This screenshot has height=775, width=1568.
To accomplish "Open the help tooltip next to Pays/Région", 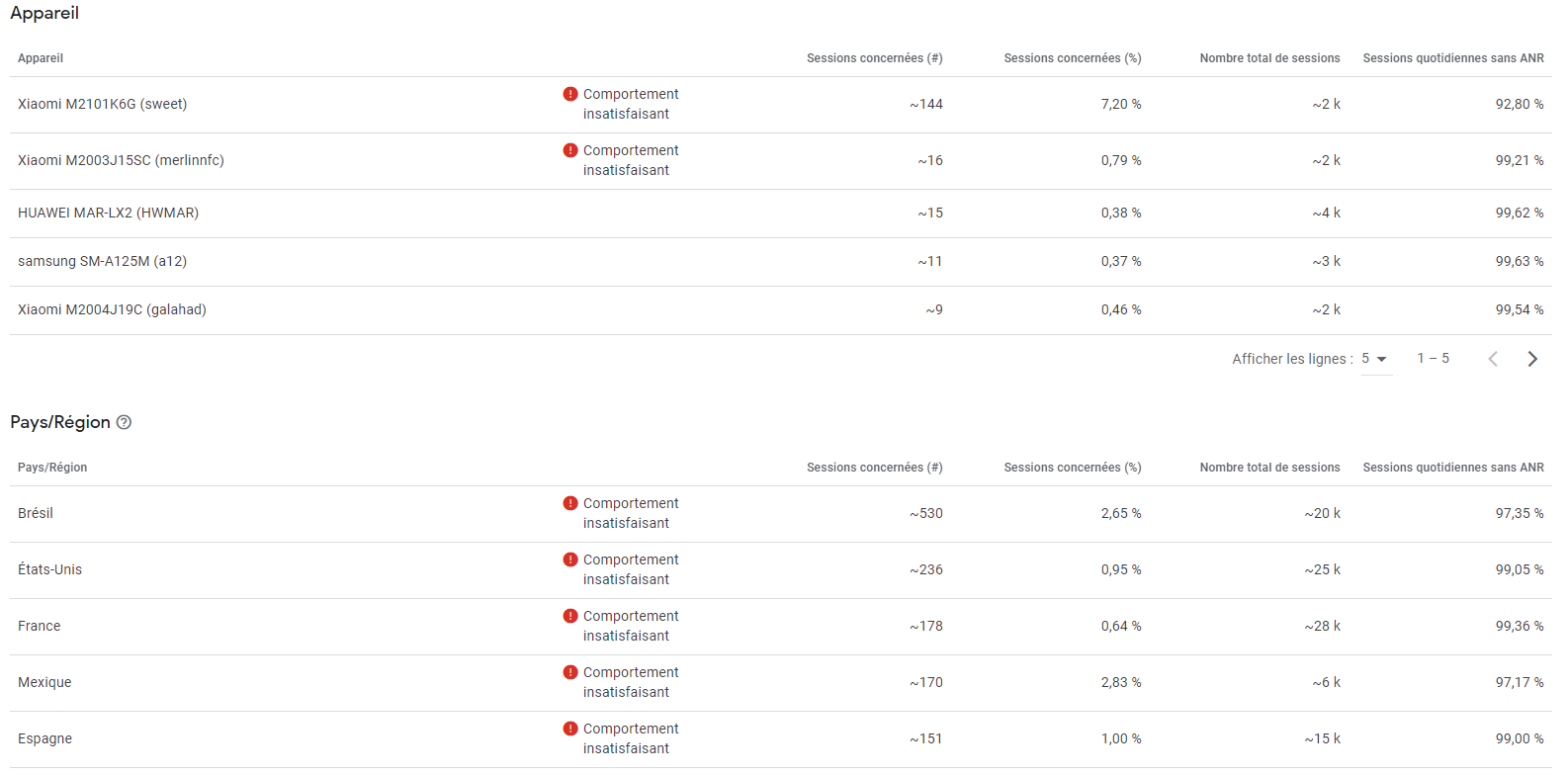I will (123, 422).
